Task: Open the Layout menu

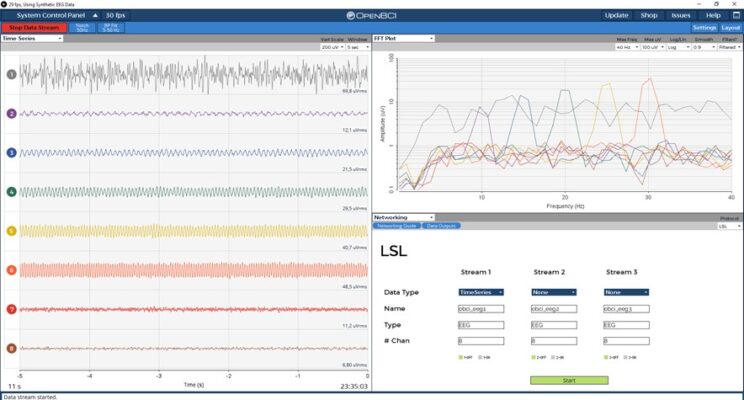Action: pyautogui.click(x=731, y=28)
